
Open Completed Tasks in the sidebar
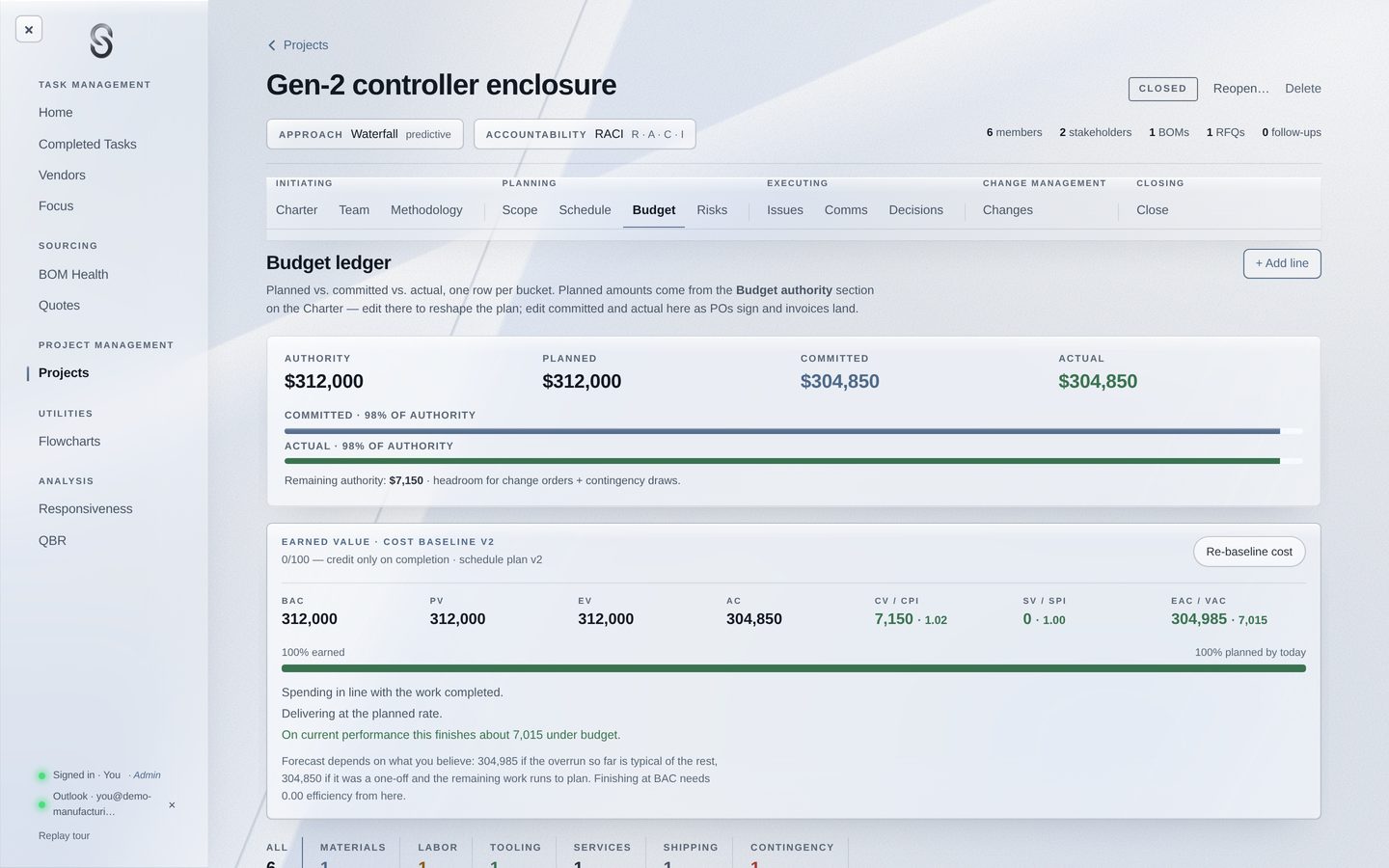point(88,144)
